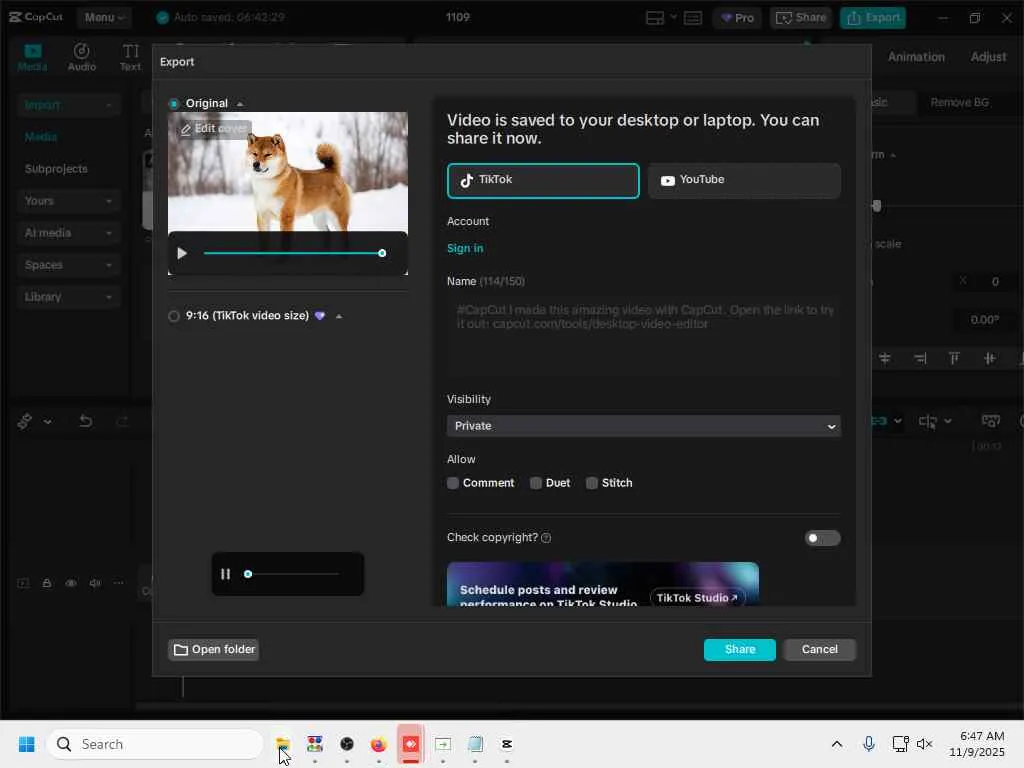
Task: Switch to the Audio tab
Action: pyautogui.click(x=82, y=57)
